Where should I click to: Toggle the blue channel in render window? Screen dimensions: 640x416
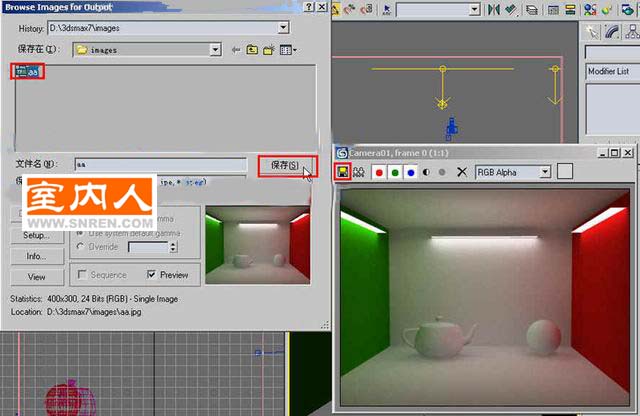click(411, 172)
